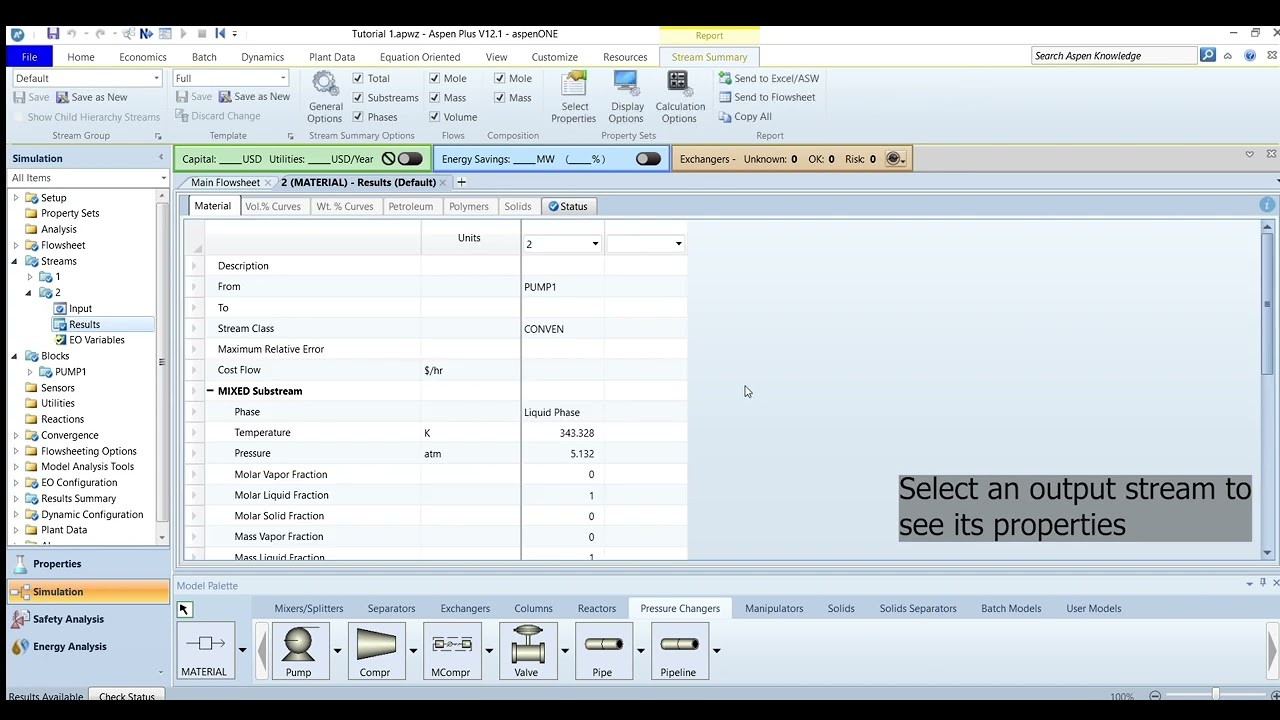Click Save as New in Template group

point(254,96)
